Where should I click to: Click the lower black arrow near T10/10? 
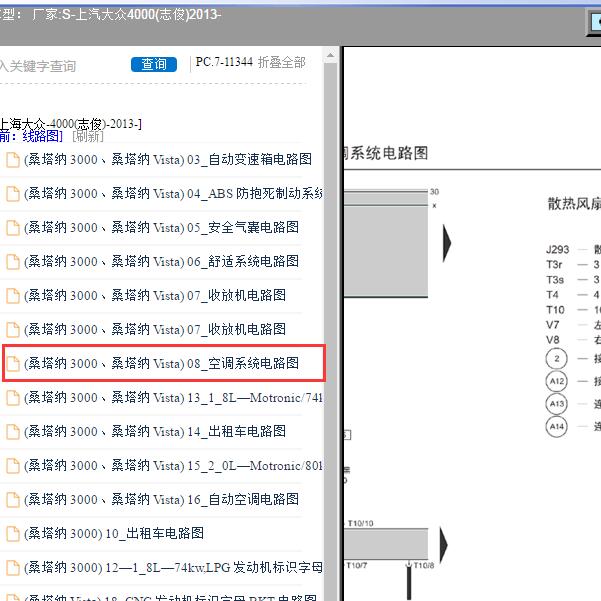click(443, 545)
